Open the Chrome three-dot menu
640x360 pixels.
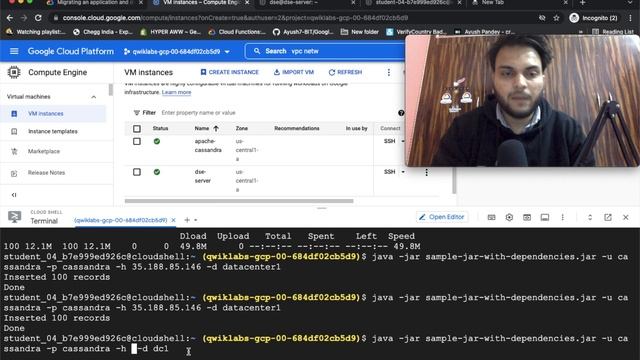[x=631, y=18]
